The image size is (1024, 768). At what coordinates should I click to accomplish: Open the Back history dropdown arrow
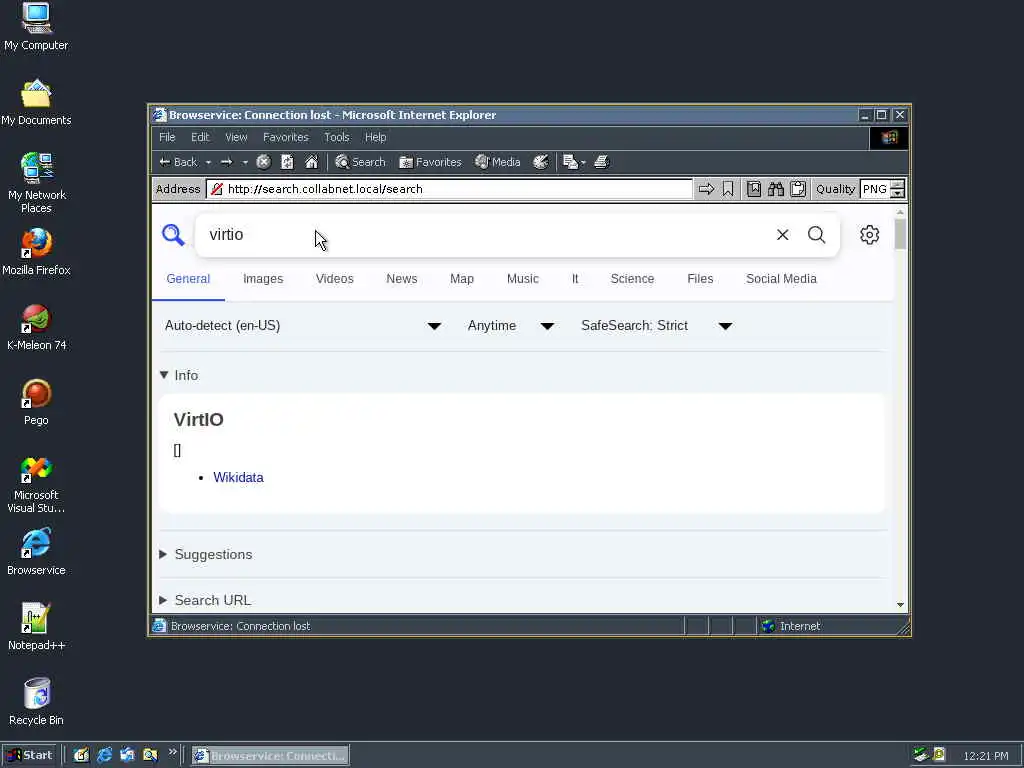pos(208,163)
